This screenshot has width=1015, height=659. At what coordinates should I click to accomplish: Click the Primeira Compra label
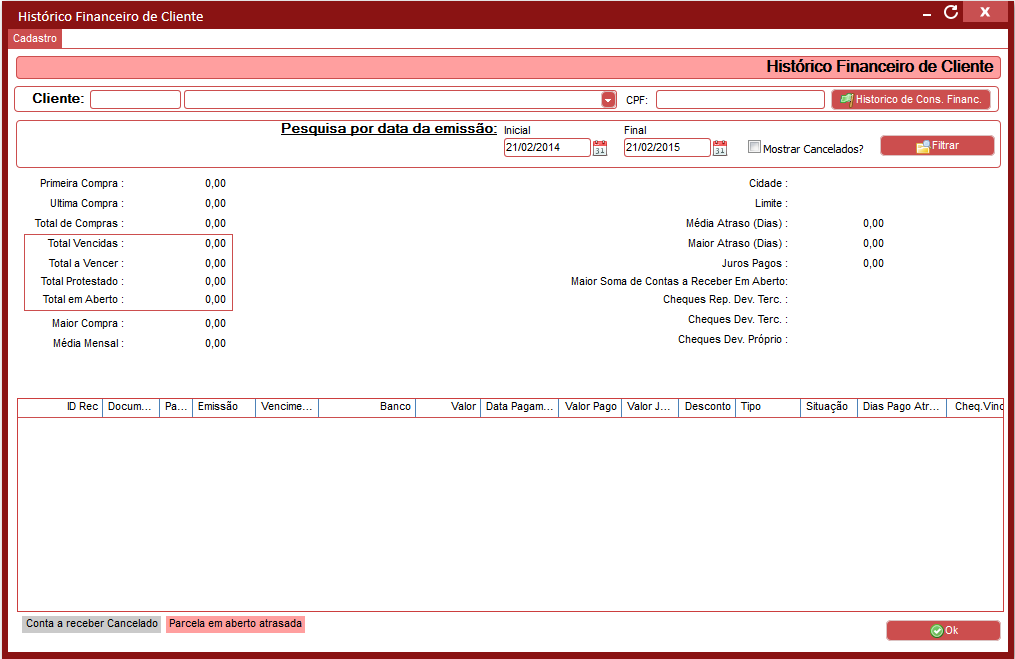coord(82,184)
